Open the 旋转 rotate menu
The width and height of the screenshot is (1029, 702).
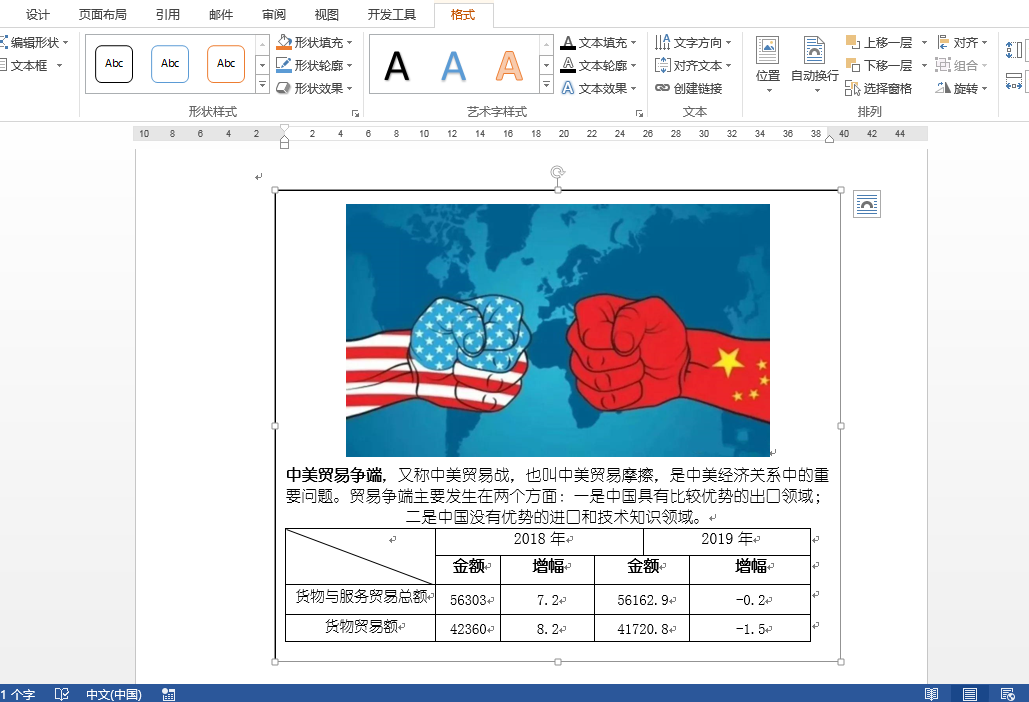coord(961,88)
